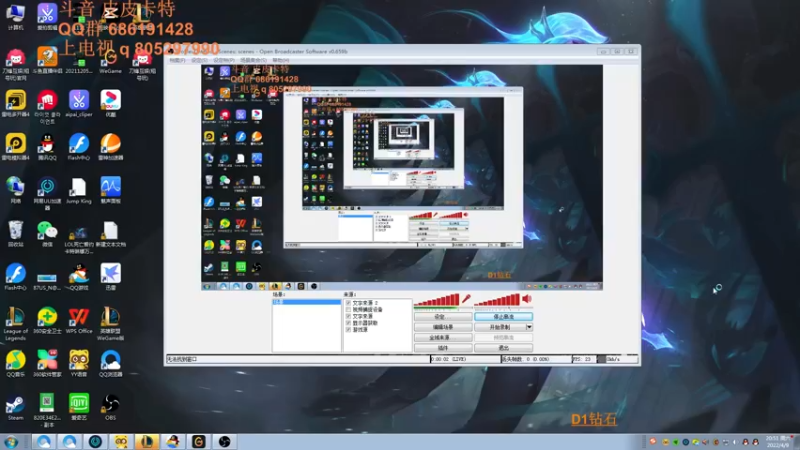This screenshot has width=800, height=450.
Task: Open the 迅雷 Xunlei desktop shortcut
Action: pos(110,277)
